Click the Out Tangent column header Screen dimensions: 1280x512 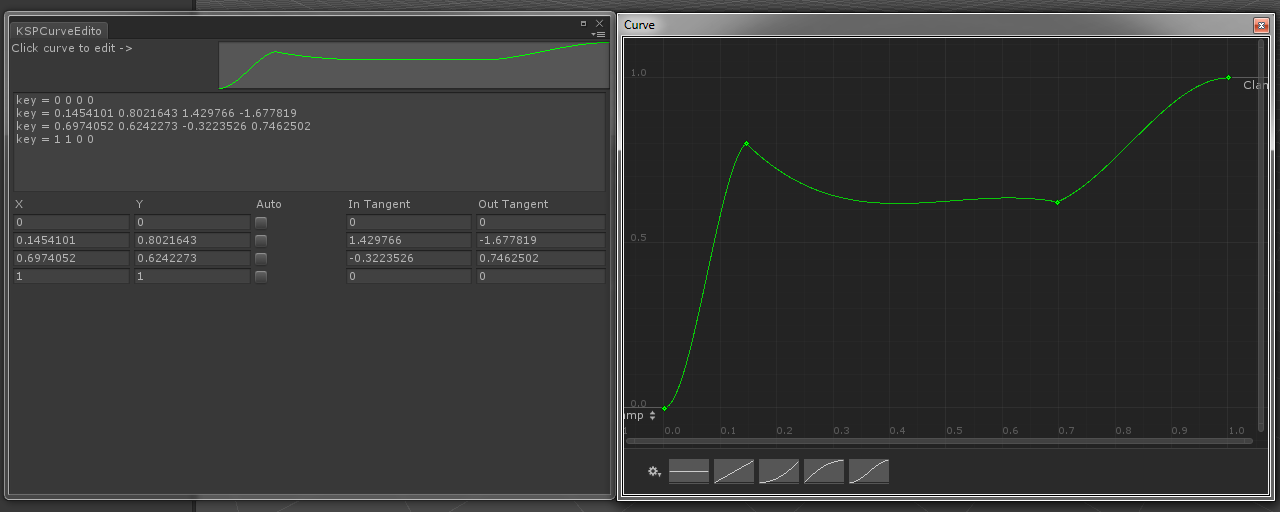[513, 204]
